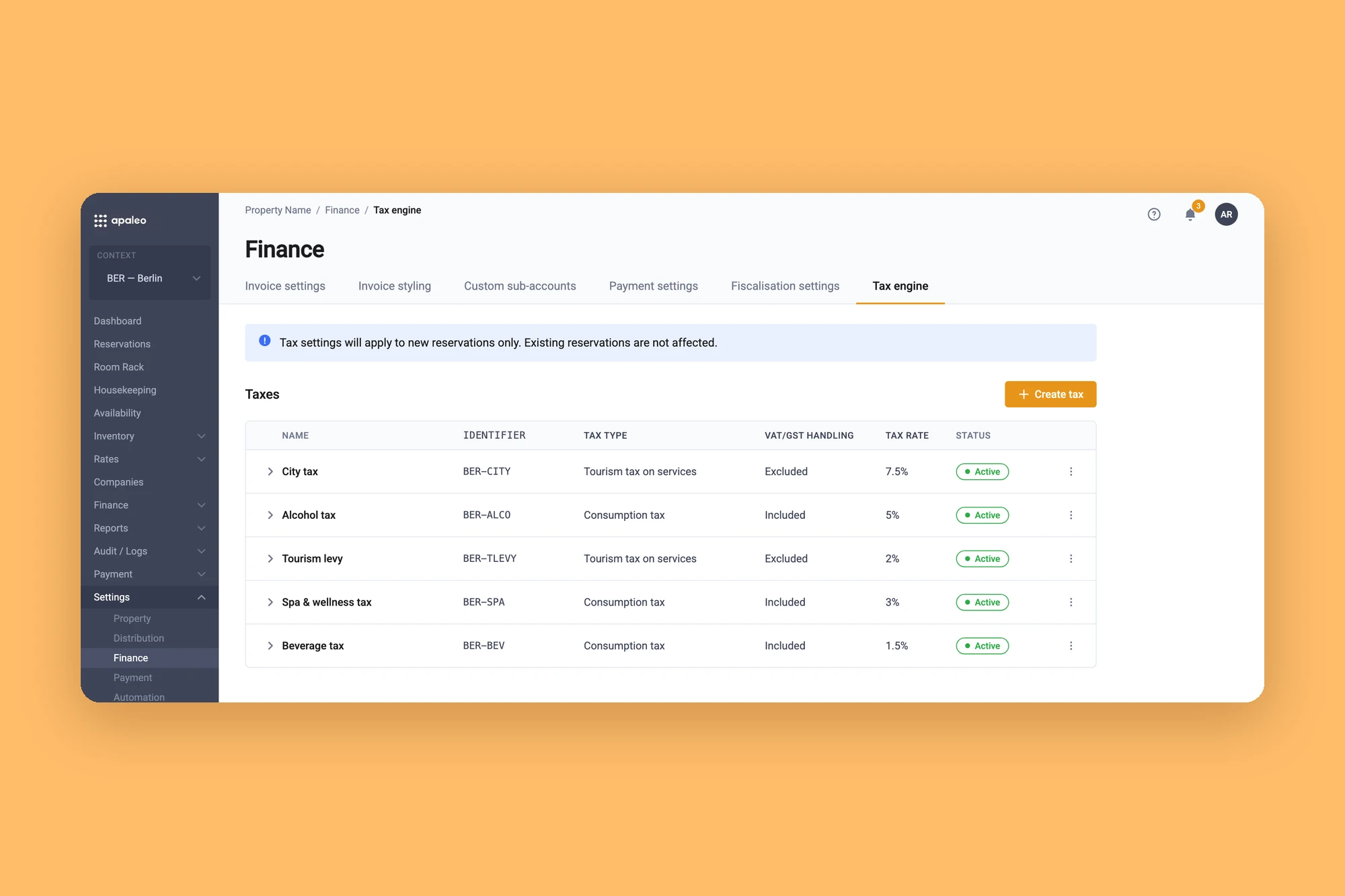Expand the Audit / Logs sidebar section
The width and height of the screenshot is (1345, 896).
coord(149,551)
